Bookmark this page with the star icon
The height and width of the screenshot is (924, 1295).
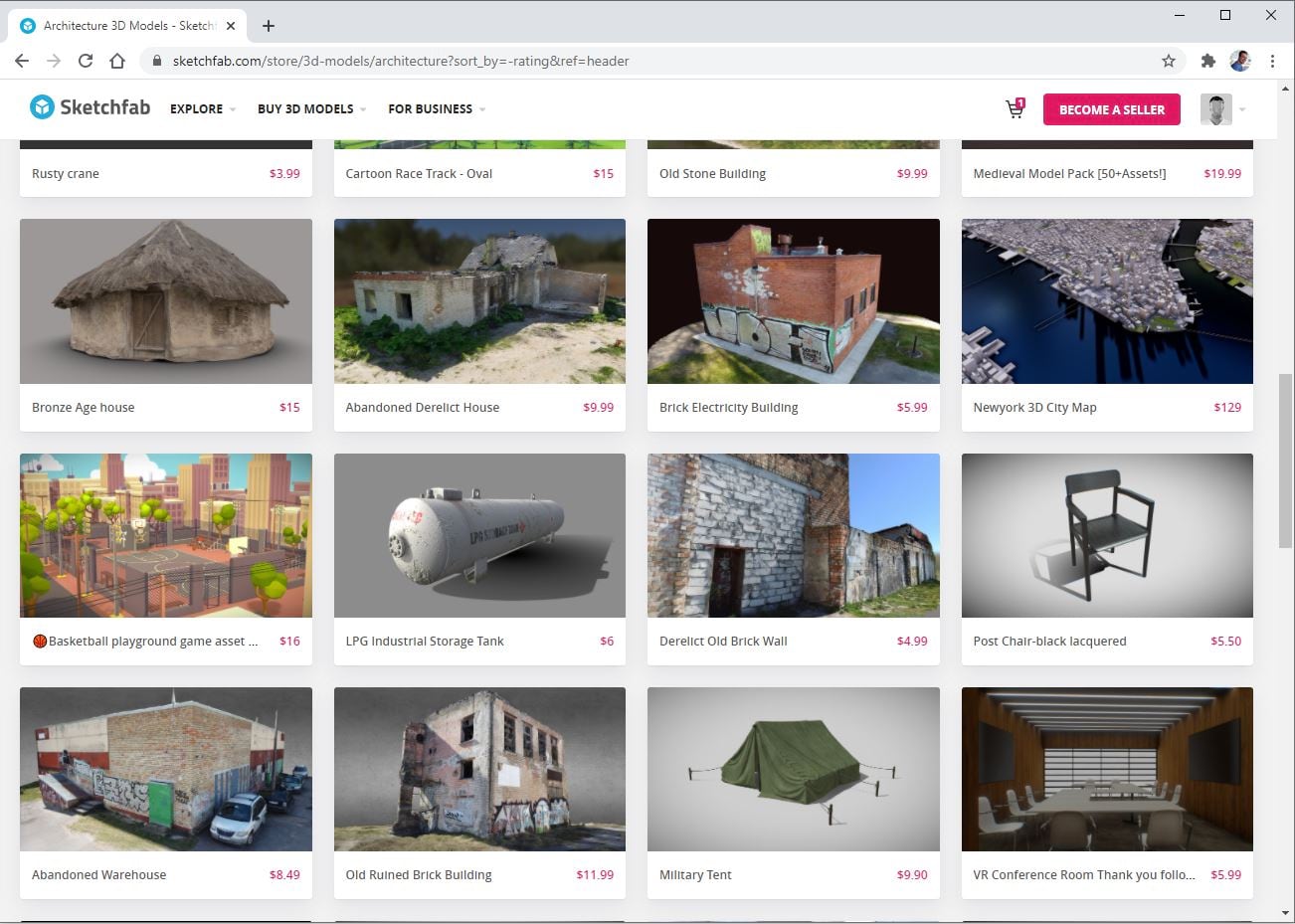pyautogui.click(x=1169, y=61)
